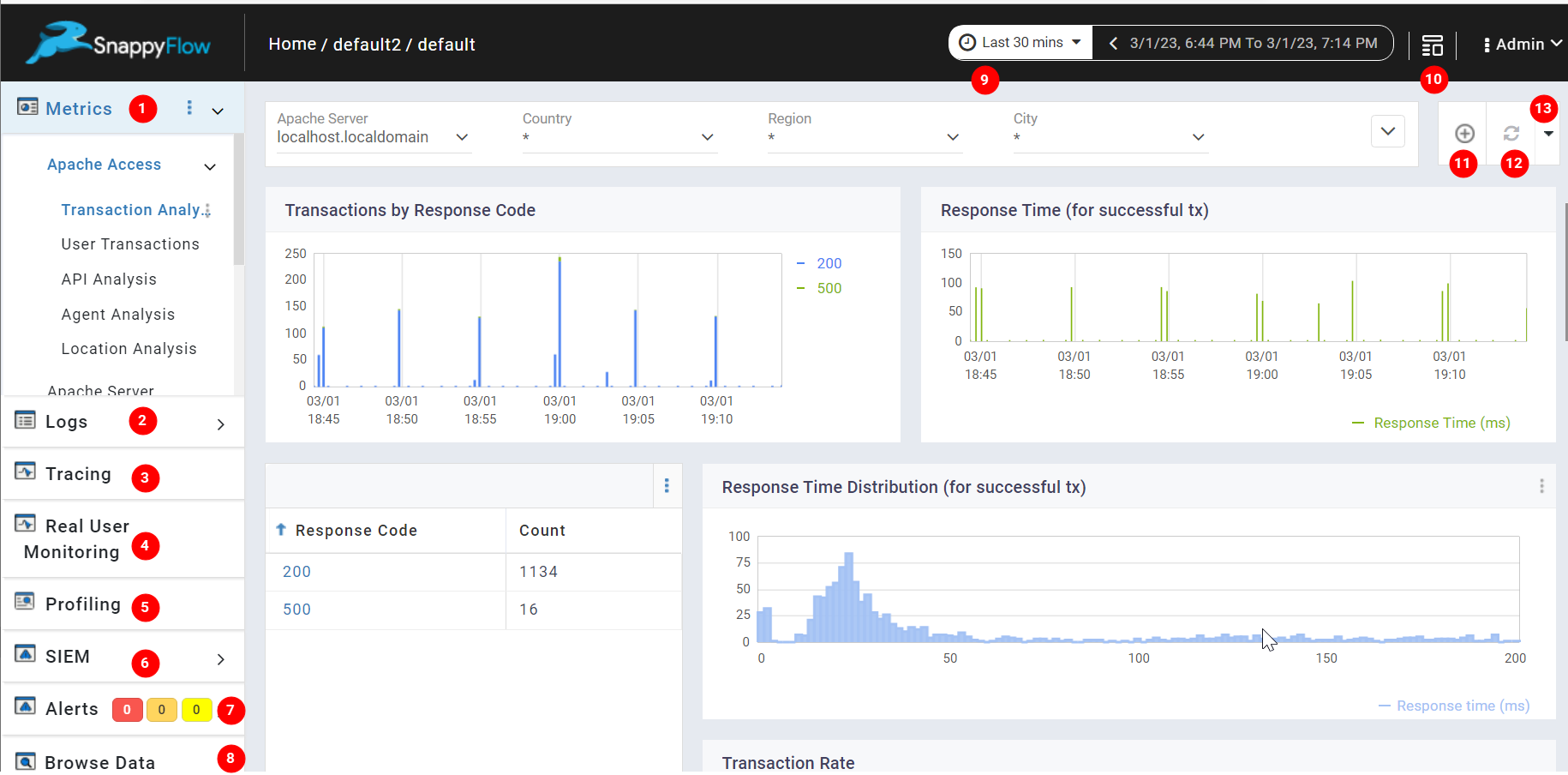Click the red critical alerts count badge
The image size is (1568, 775).
[127, 709]
